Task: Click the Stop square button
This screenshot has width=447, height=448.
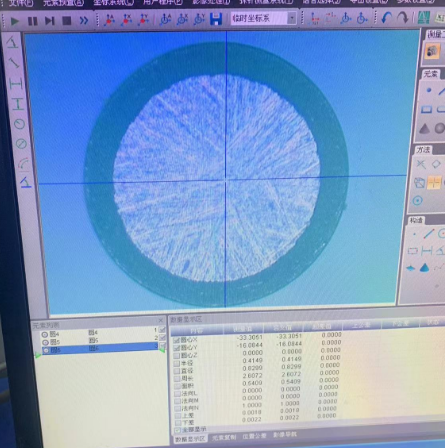Action: point(67,21)
